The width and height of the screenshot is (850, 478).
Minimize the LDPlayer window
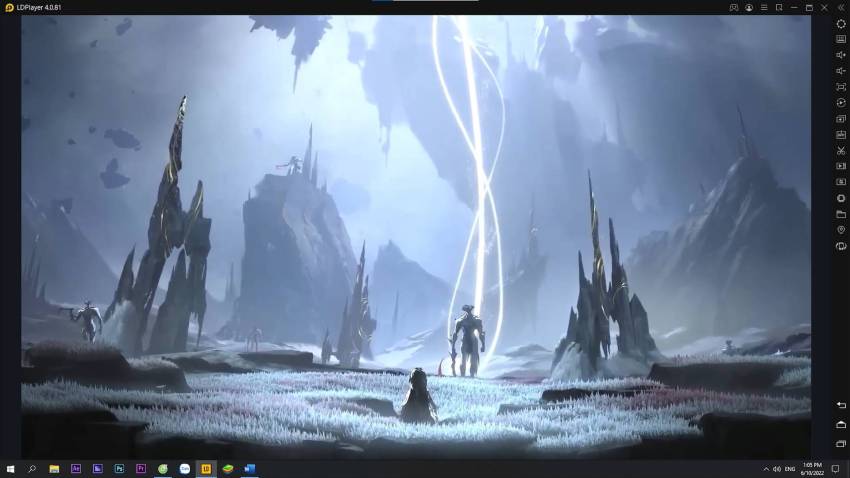pos(794,8)
